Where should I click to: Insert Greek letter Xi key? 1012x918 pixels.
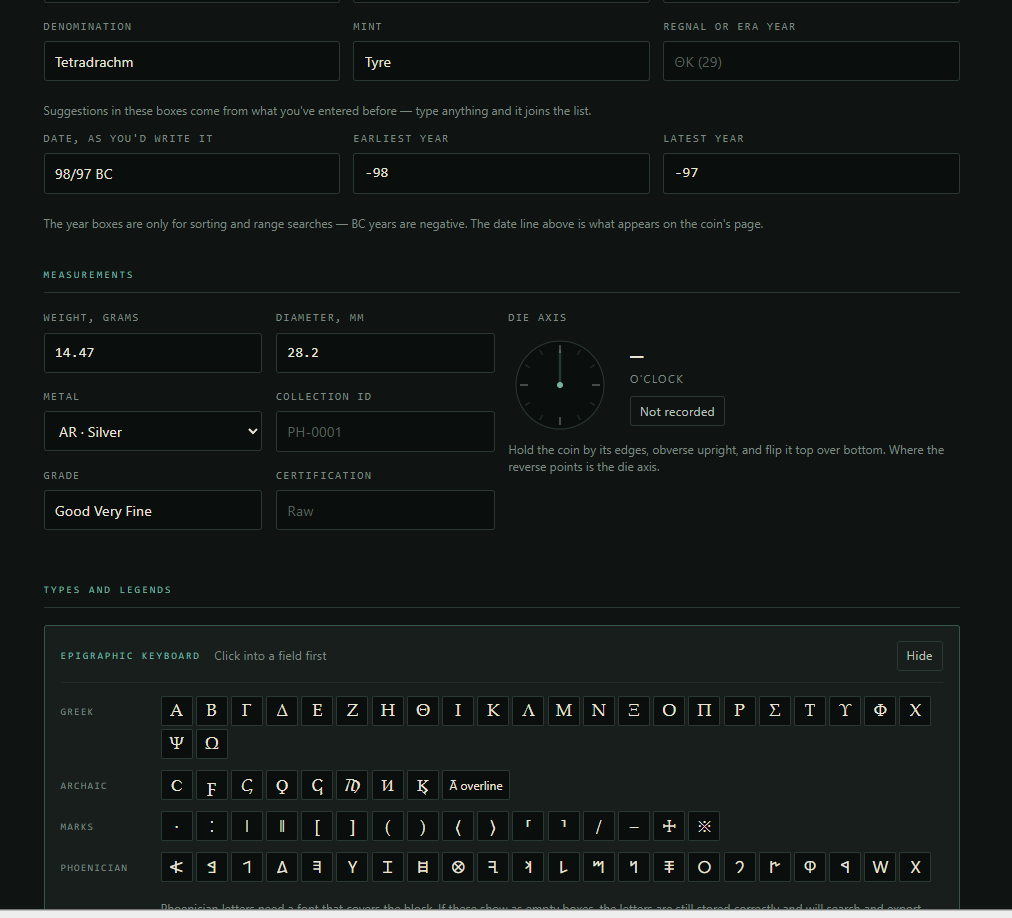pos(634,711)
